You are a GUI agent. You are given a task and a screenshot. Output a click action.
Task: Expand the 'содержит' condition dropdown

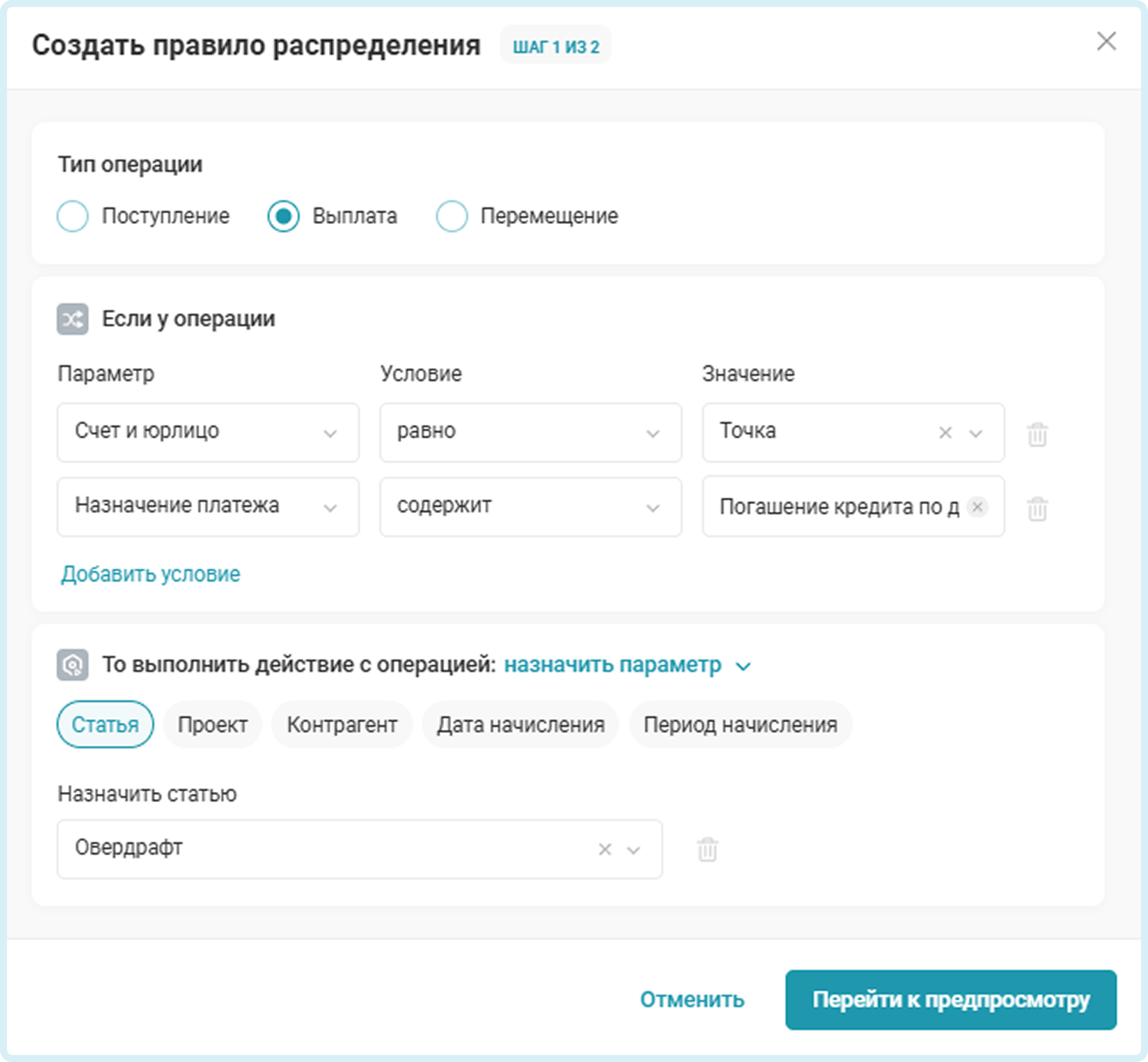(x=530, y=507)
